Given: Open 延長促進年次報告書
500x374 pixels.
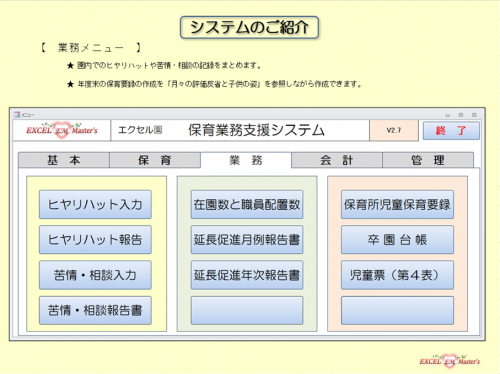Looking at the screenshot, I should [247, 275].
